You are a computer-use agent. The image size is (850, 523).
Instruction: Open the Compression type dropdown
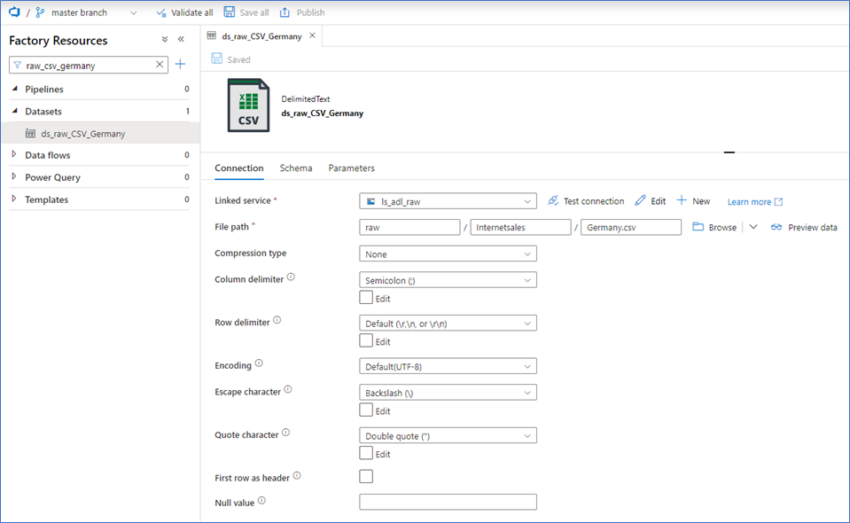(x=447, y=254)
